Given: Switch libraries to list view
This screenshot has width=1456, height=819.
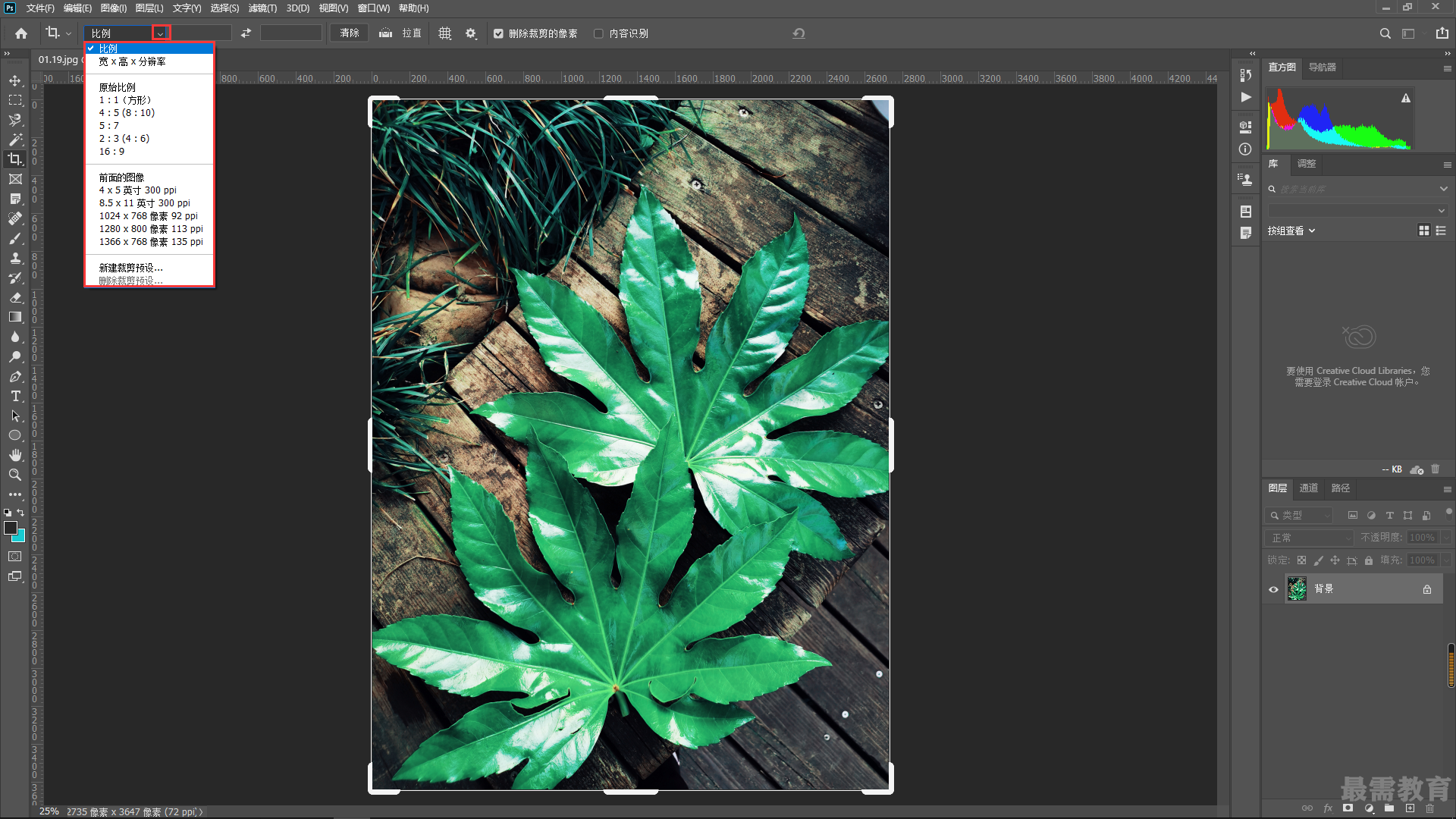Looking at the screenshot, I should pos(1441,231).
